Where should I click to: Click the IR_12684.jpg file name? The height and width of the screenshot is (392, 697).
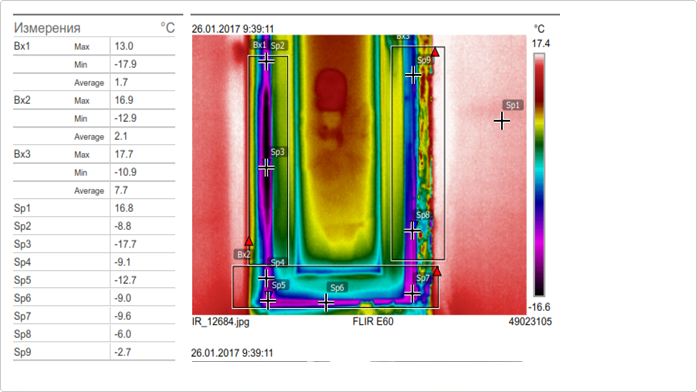(x=220, y=321)
